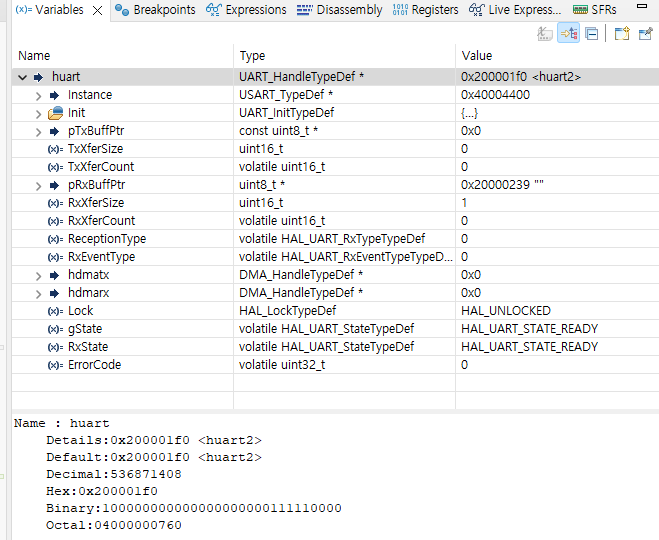Select the huart variable row
659x540 pixels.
[x=335, y=77]
